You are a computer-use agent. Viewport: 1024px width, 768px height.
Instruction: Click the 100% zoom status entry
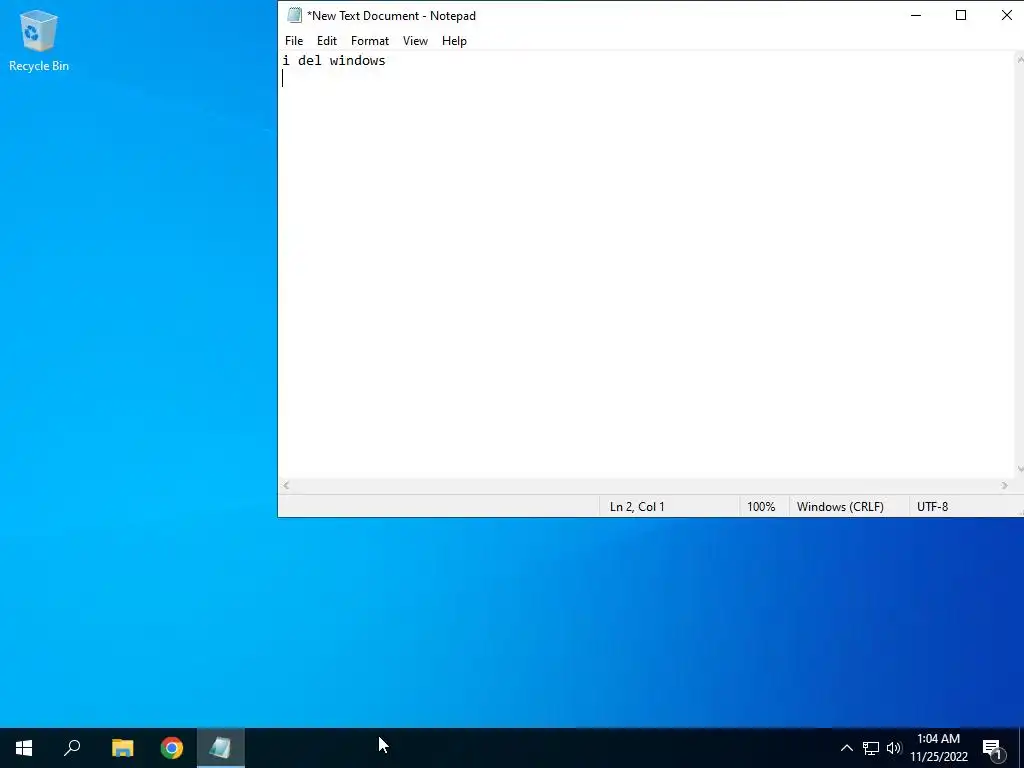(x=761, y=507)
